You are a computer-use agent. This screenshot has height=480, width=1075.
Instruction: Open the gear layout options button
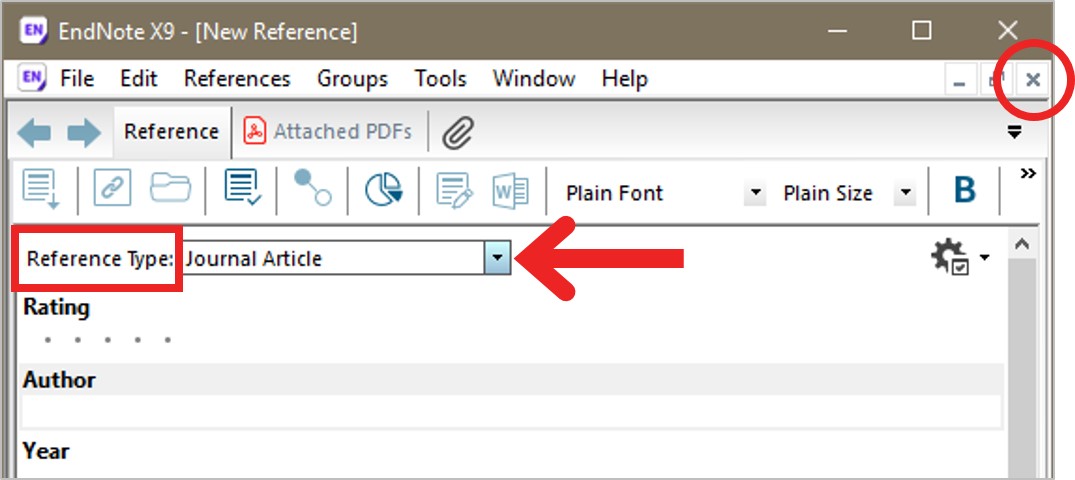tap(961, 258)
